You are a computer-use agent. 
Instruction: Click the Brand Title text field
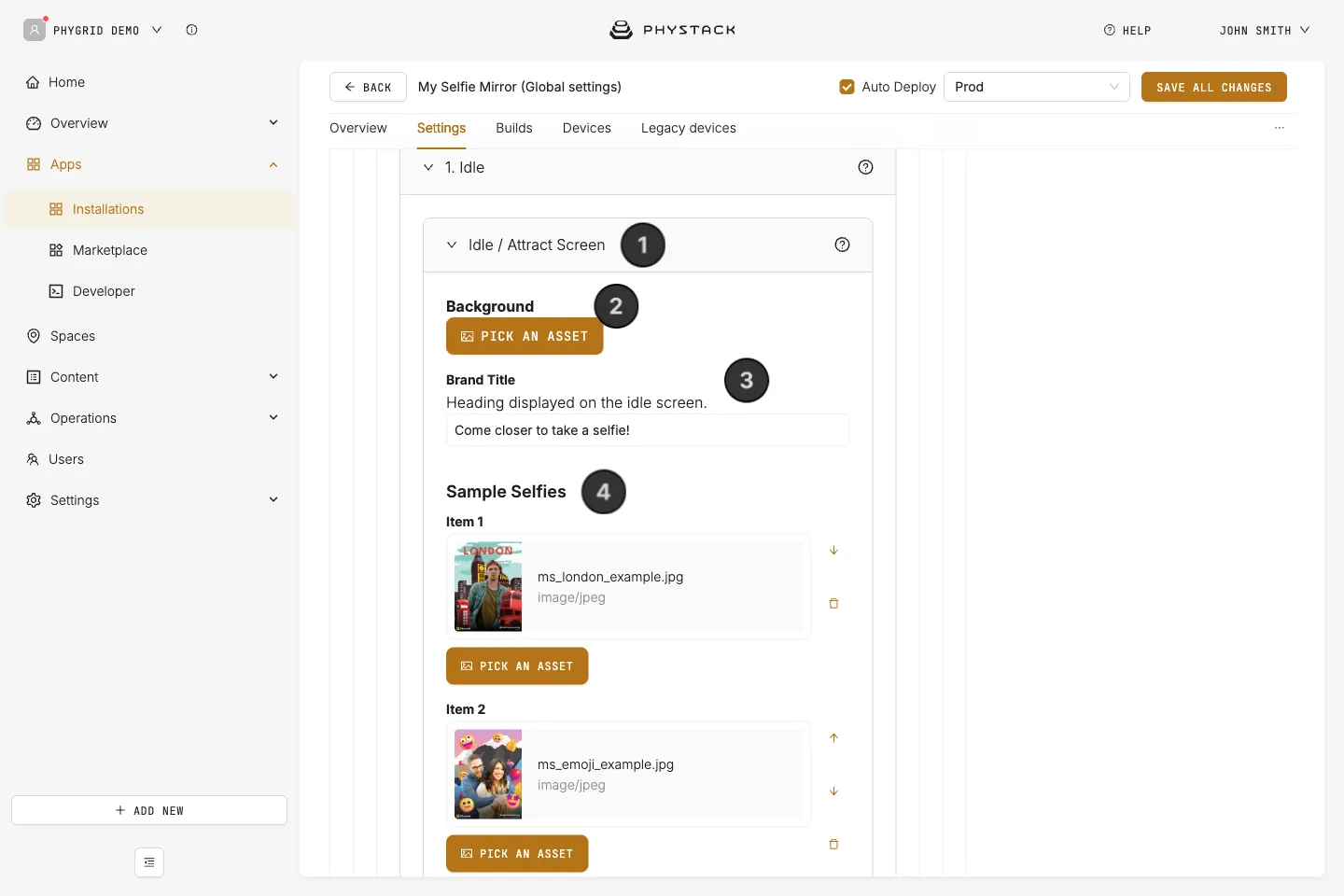pyautogui.click(x=648, y=430)
